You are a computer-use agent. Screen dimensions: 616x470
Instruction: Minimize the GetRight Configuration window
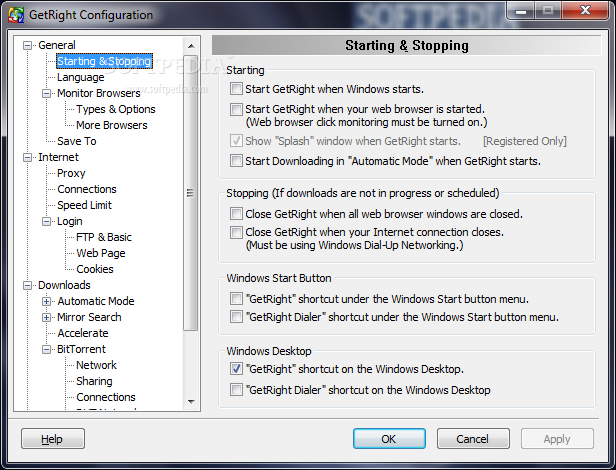pyautogui.click(x=521, y=11)
